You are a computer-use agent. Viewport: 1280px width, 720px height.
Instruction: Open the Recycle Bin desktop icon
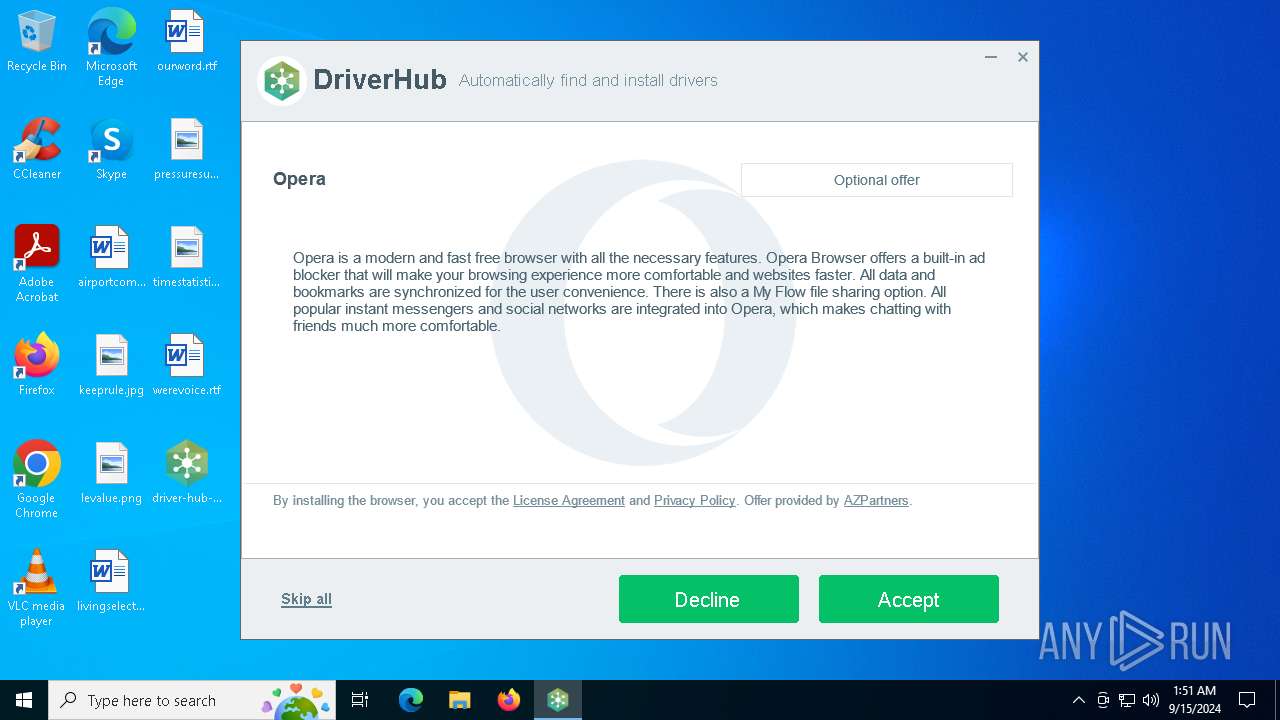37,42
